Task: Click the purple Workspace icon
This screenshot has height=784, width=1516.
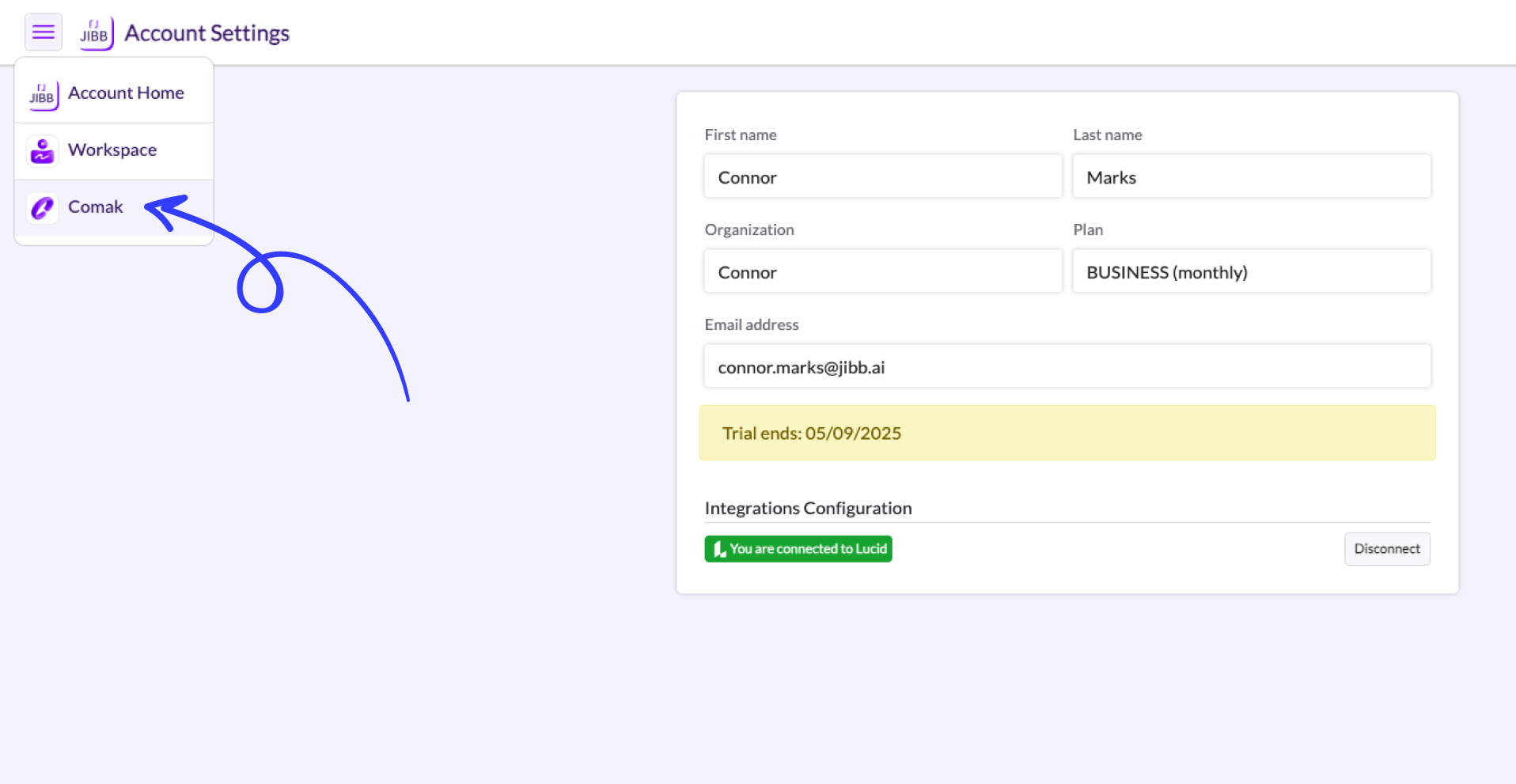Action: pyautogui.click(x=42, y=150)
